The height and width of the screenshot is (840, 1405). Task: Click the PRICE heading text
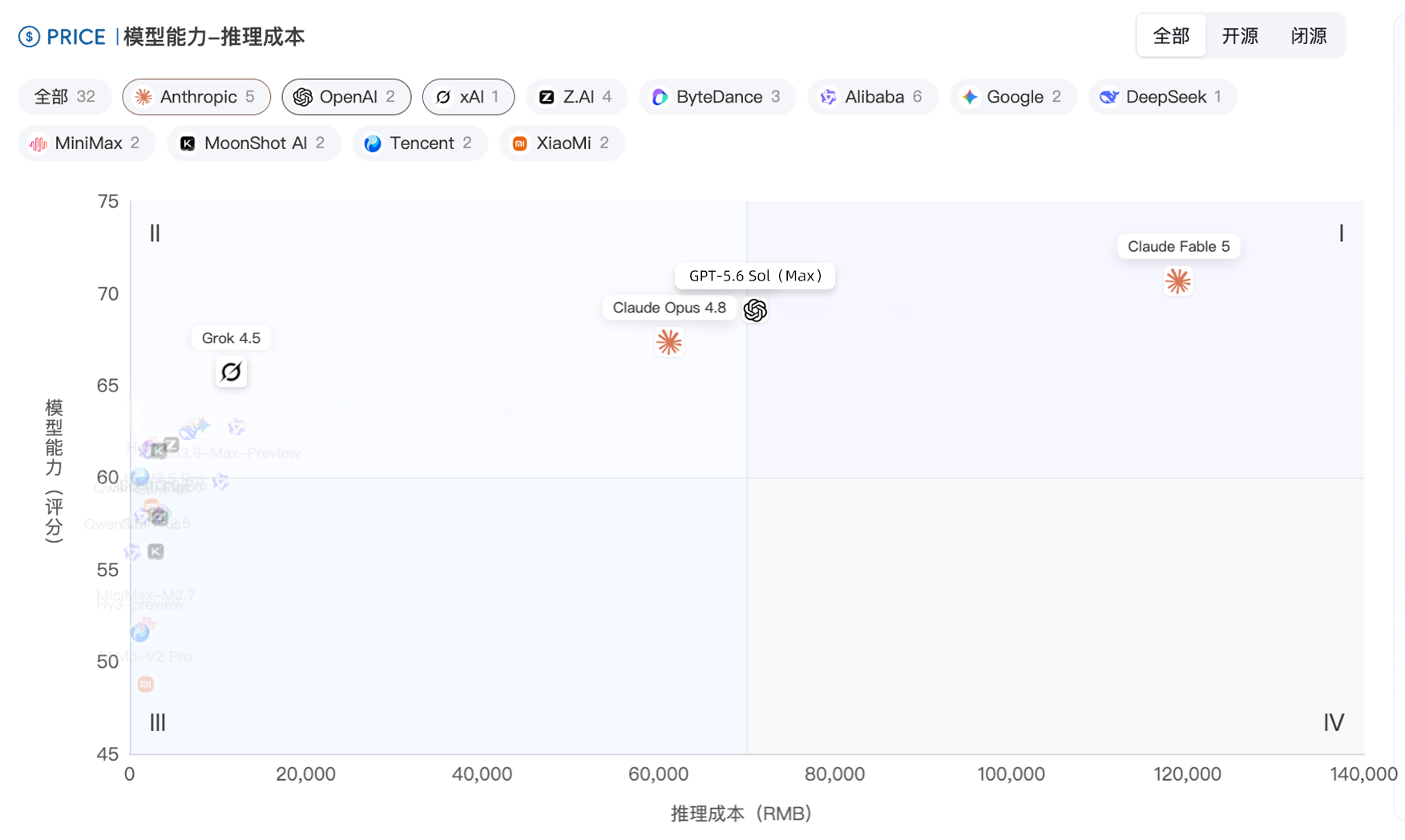[76, 37]
